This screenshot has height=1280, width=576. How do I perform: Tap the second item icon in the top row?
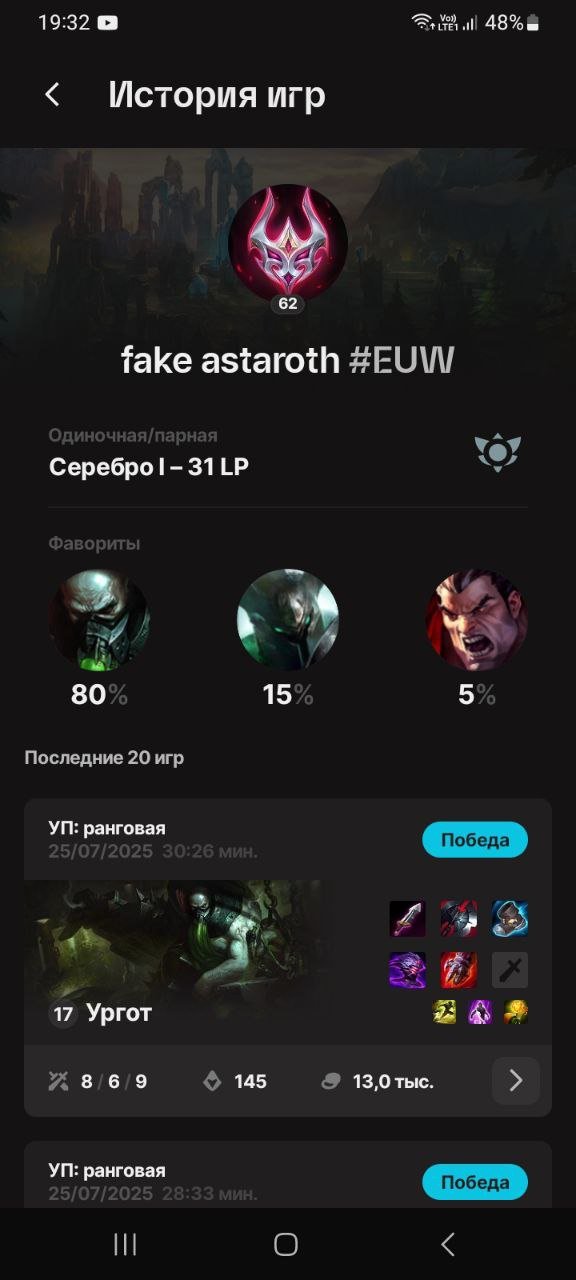tap(459, 918)
